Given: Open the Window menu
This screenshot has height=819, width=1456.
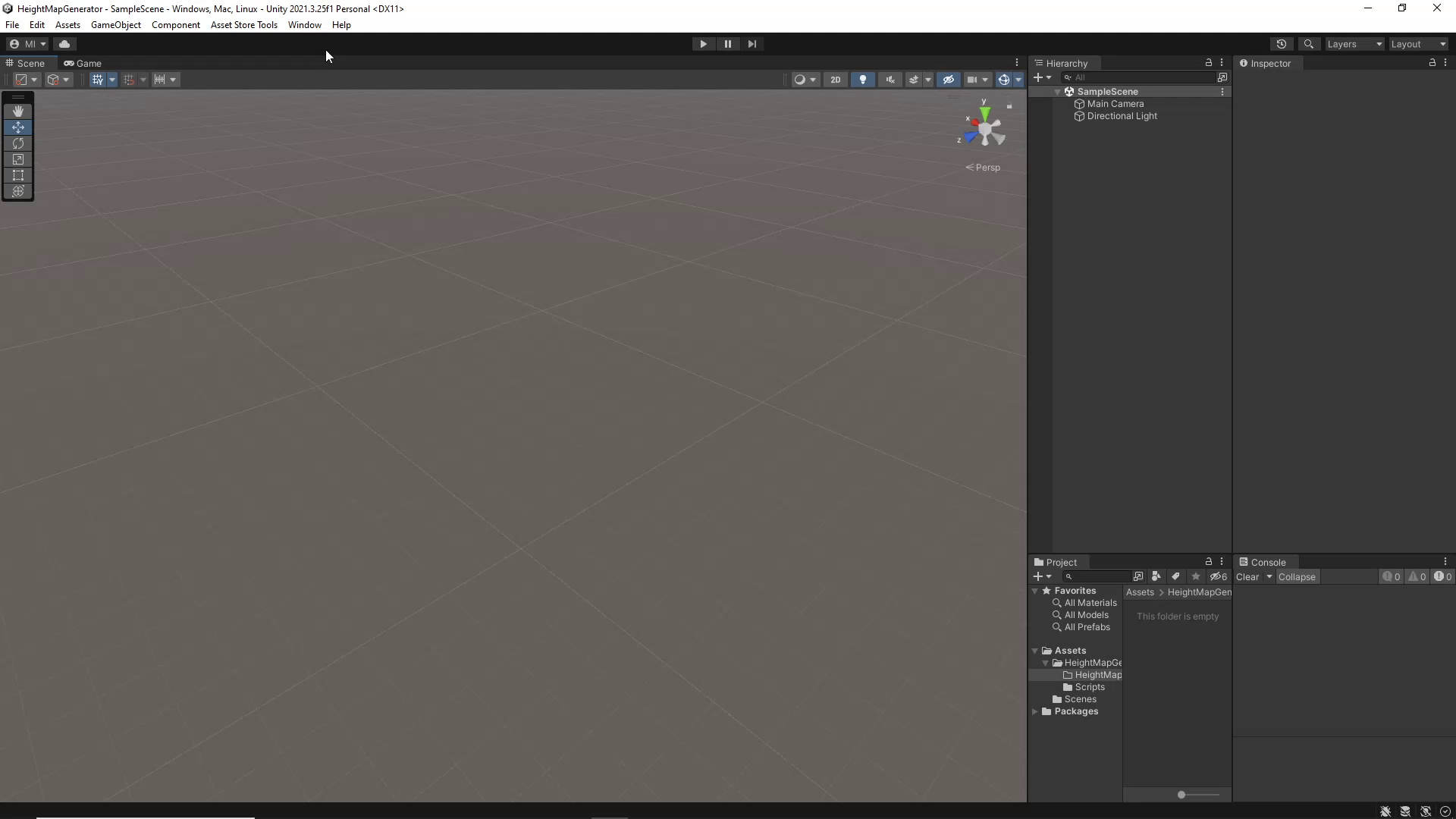Looking at the screenshot, I should (305, 25).
